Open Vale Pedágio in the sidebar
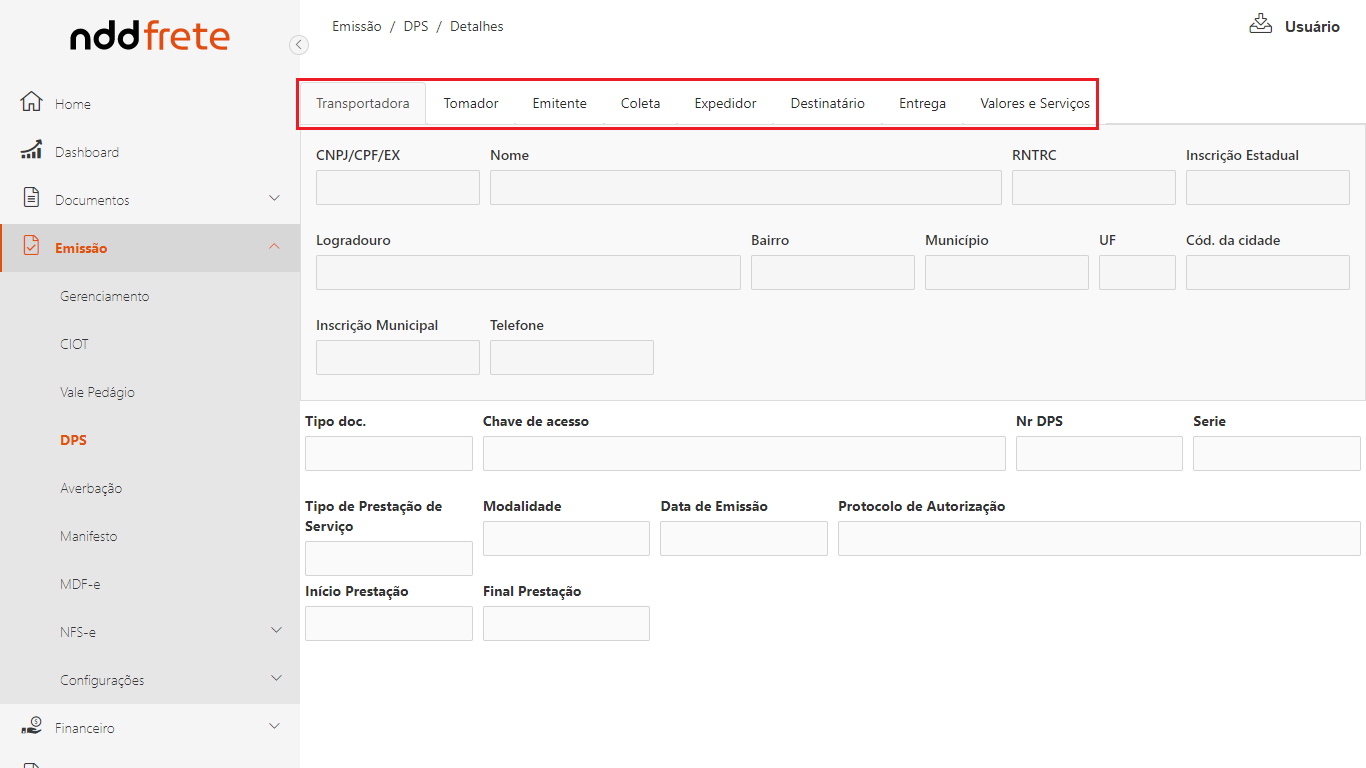 click(x=97, y=392)
